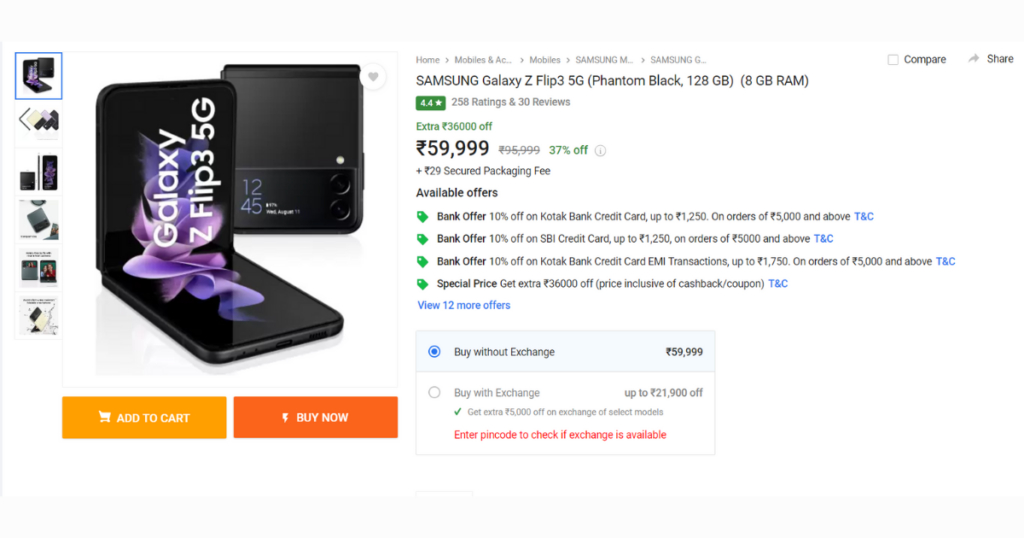Click green tag icon beside Special Price offer
The height and width of the screenshot is (538, 1024).
423,284
